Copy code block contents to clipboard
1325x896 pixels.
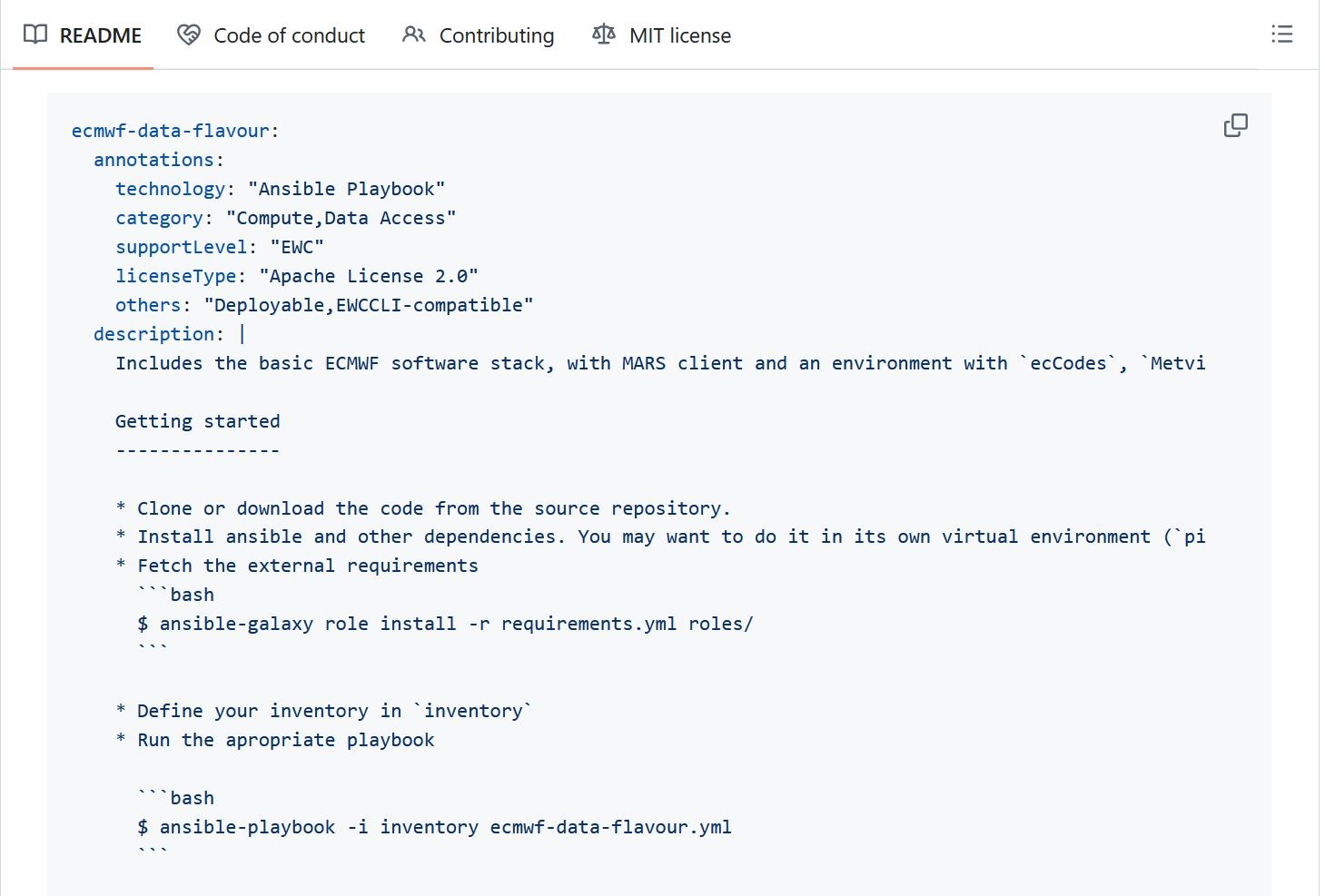1235,125
